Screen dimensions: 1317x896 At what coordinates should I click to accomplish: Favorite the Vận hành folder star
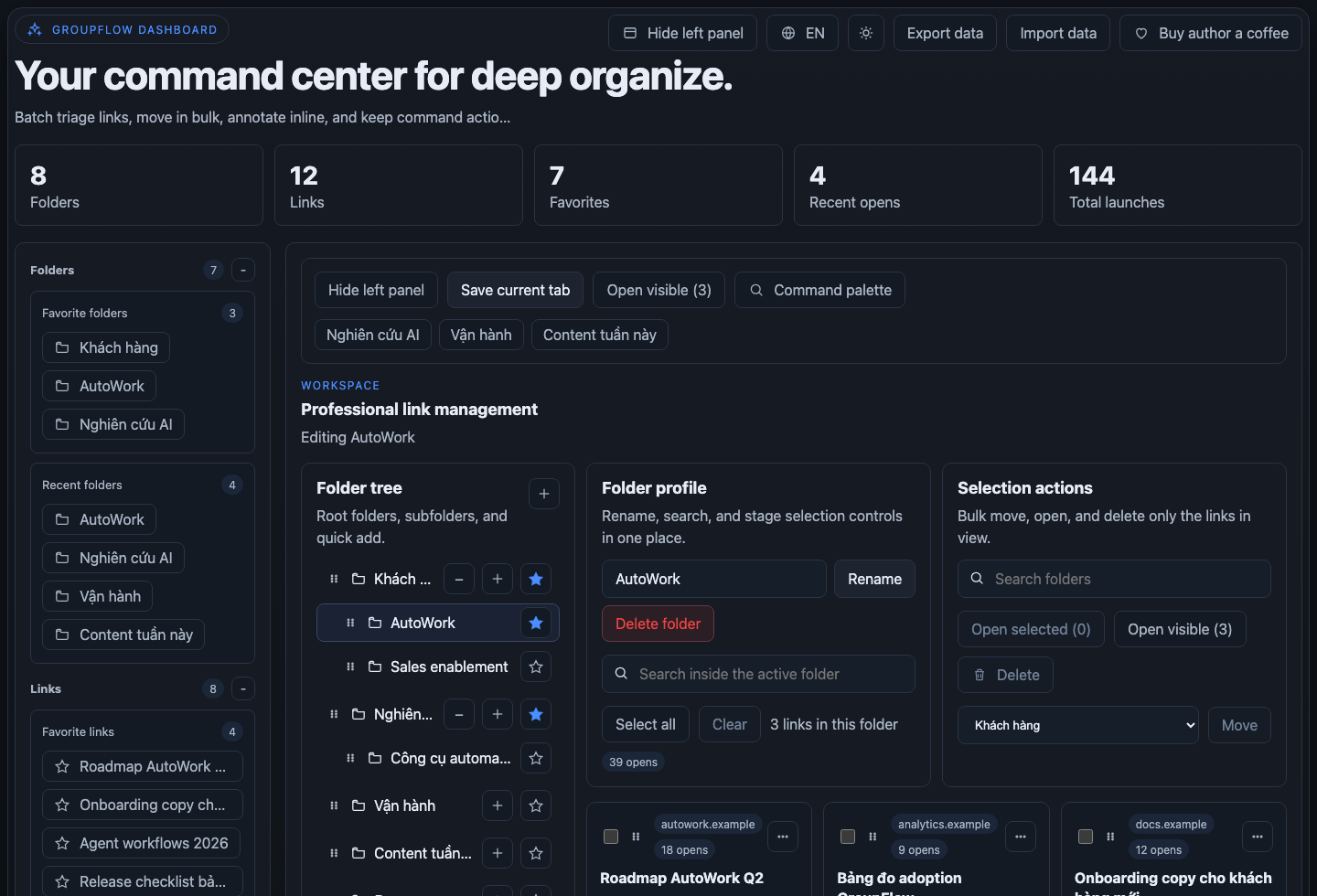[536, 805]
